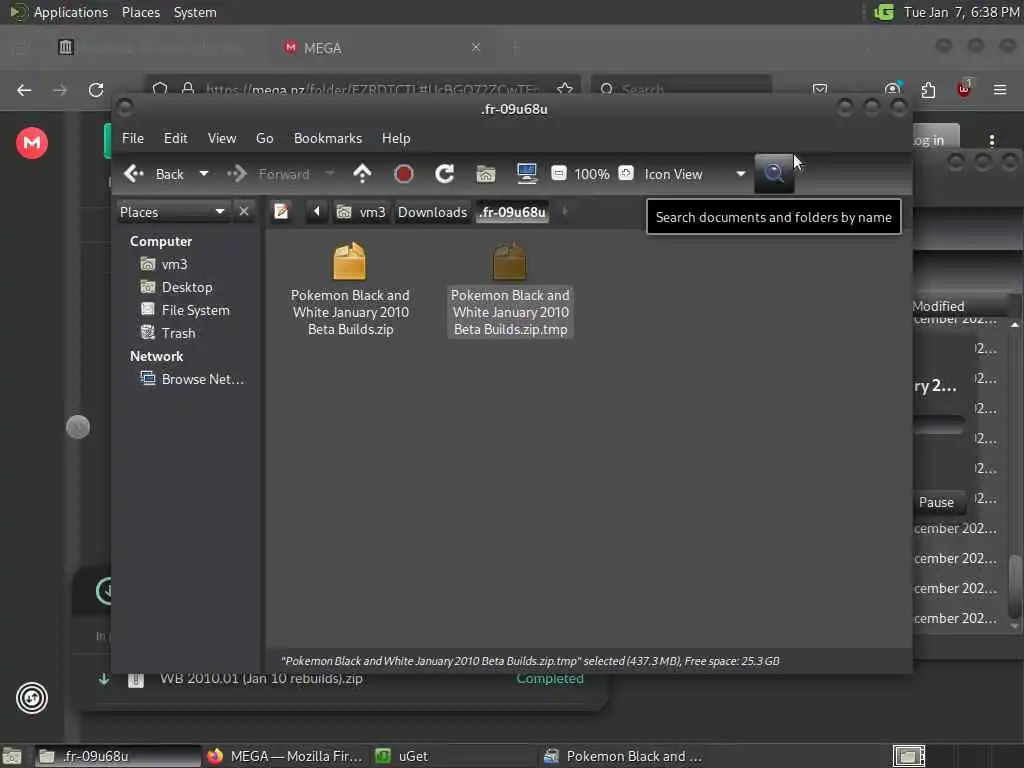Viewport: 1024px width, 768px height.
Task: Open the Applications menu in top panel
Action: [59, 12]
